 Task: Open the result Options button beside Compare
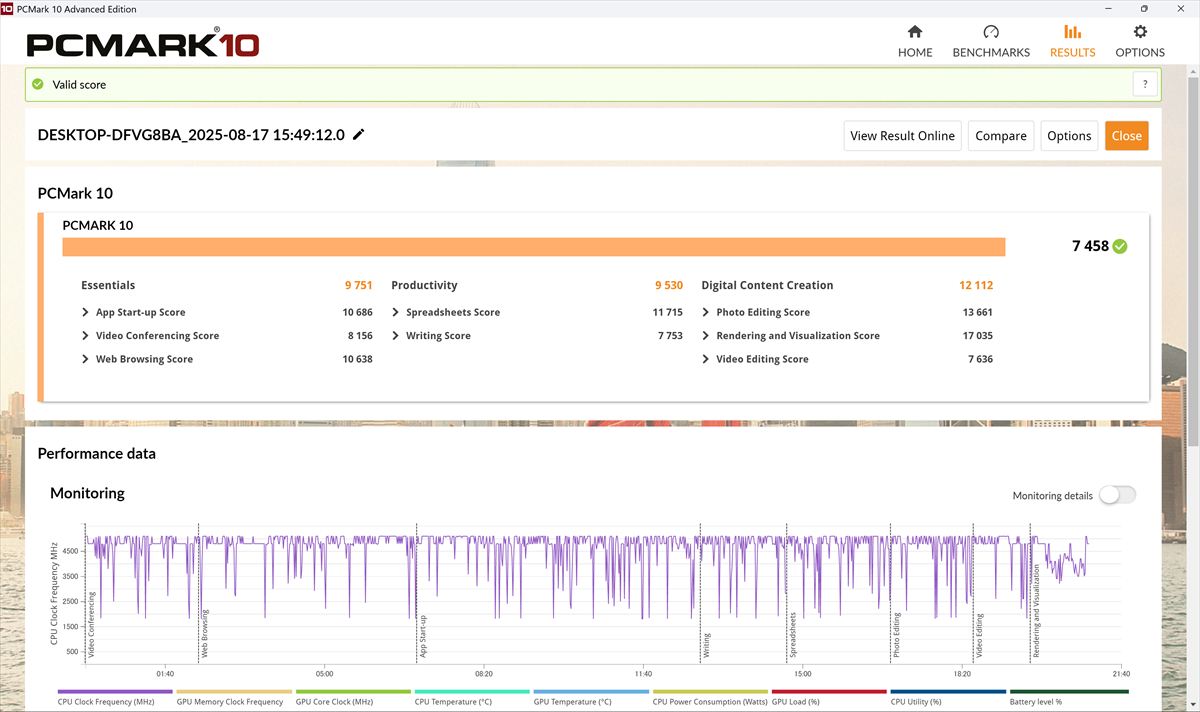point(1069,136)
